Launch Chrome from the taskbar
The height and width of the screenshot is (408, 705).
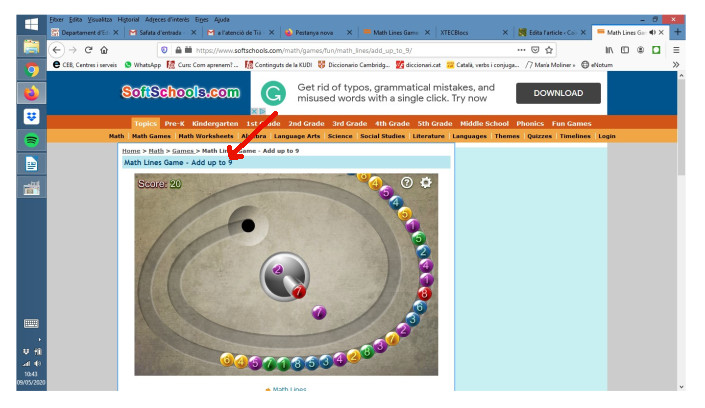click(31, 70)
